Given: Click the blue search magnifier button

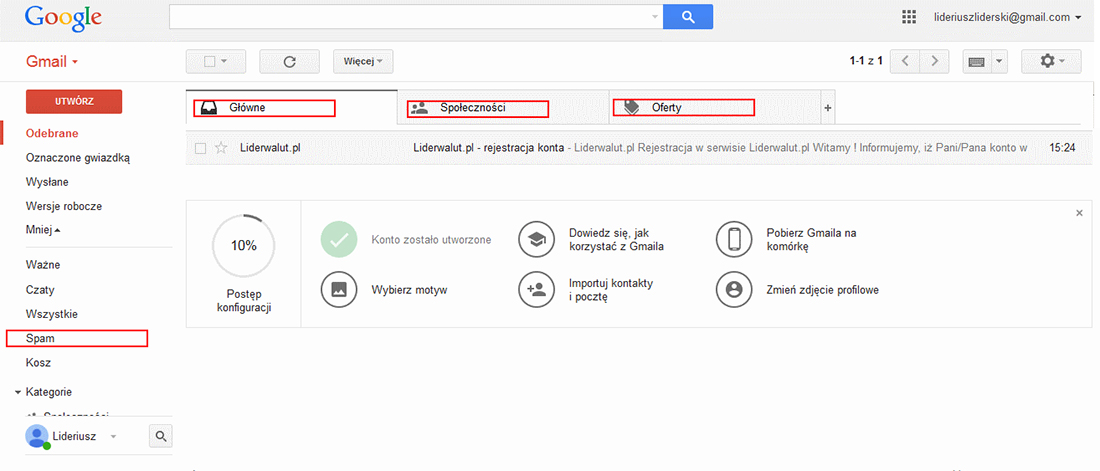Looking at the screenshot, I should coord(688,17).
